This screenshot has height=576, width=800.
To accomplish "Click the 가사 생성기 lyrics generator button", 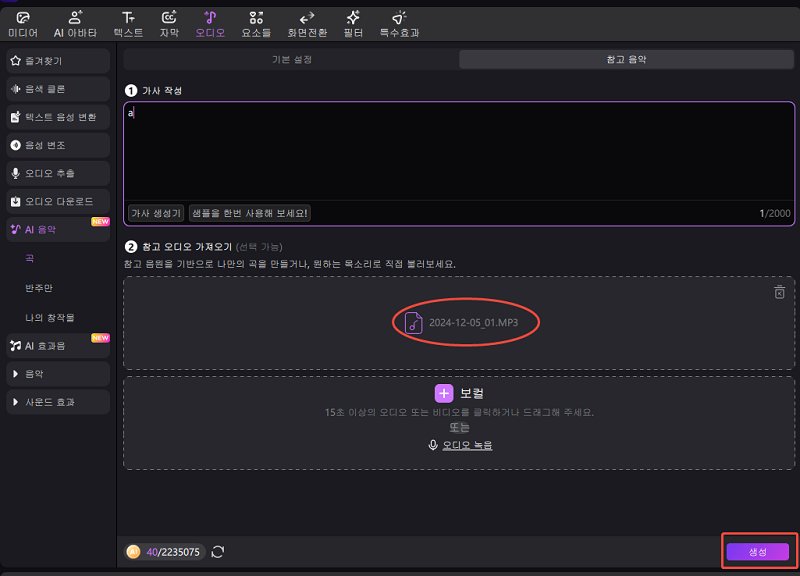I will [x=156, y=213].
